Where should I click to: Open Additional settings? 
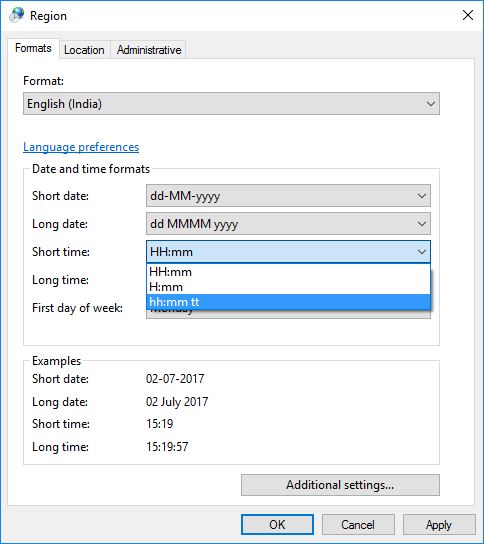pos(340,485)
